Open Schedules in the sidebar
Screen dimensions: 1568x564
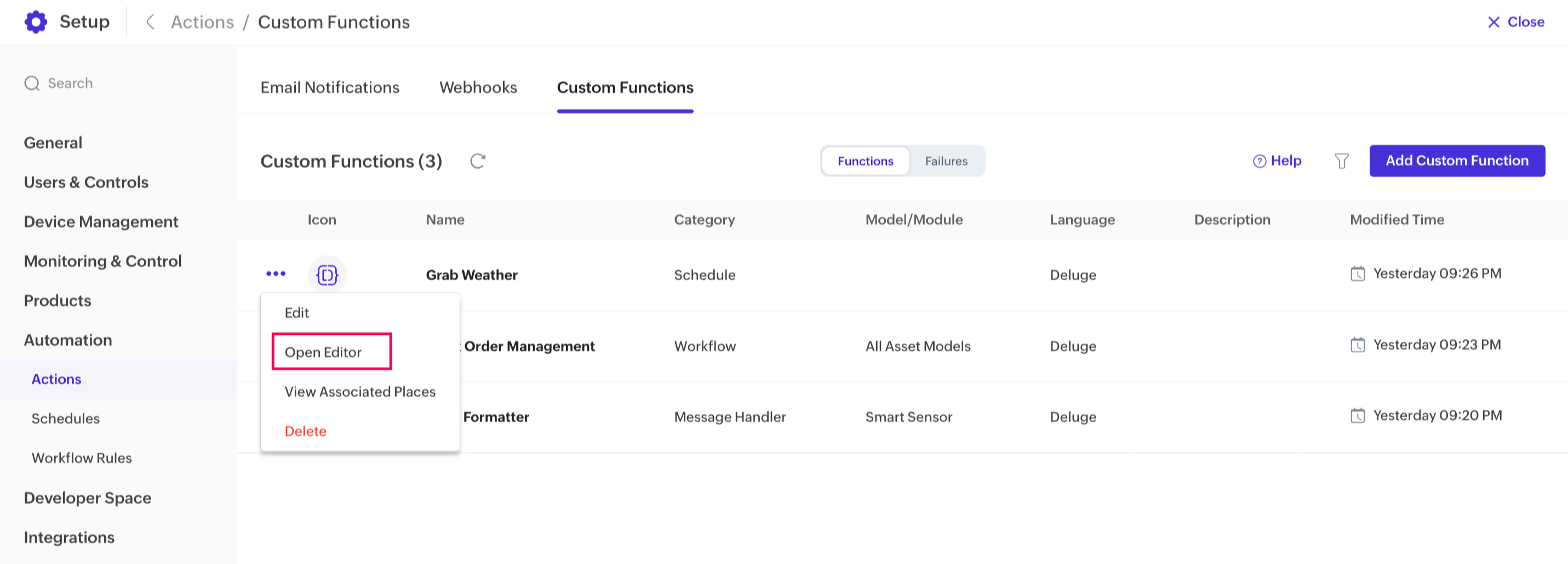pos(66,418)
